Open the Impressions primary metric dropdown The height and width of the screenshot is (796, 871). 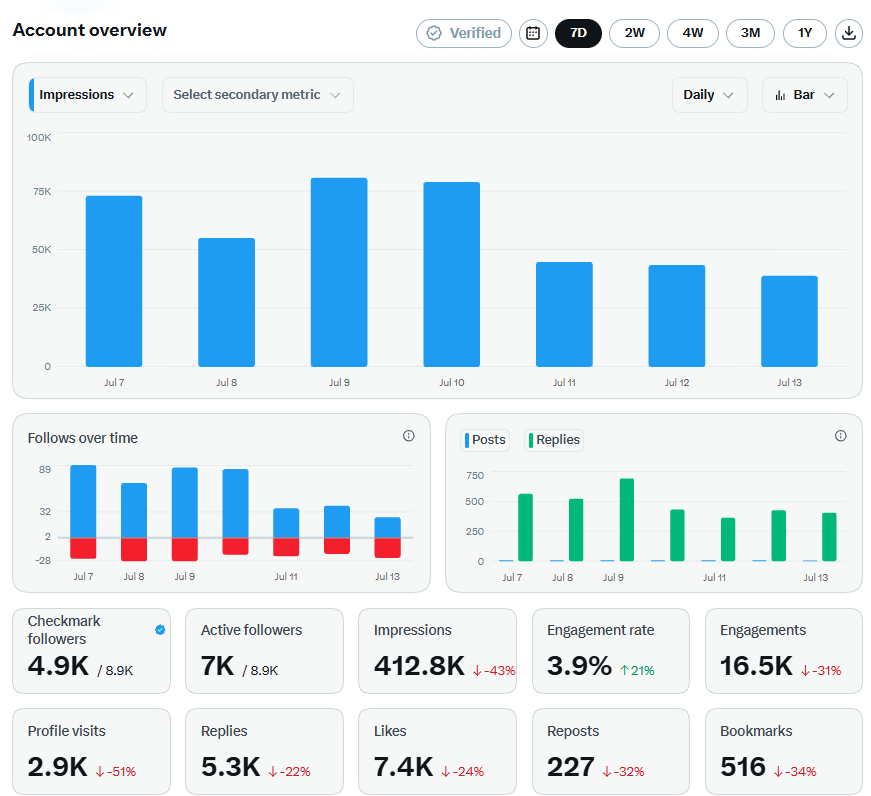[x=87, y=95]
